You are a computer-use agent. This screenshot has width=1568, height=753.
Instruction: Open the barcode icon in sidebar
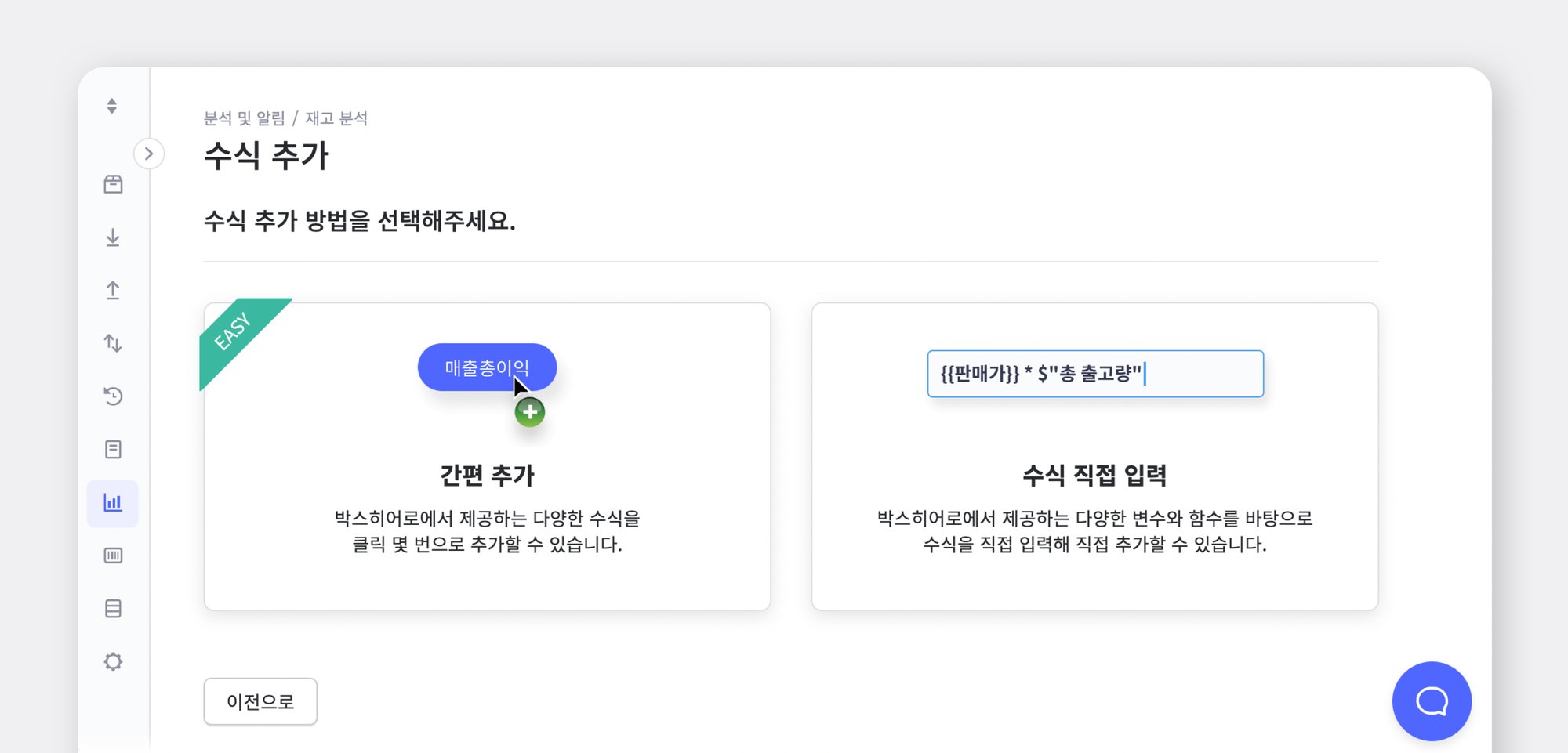(x=113, y=556)
